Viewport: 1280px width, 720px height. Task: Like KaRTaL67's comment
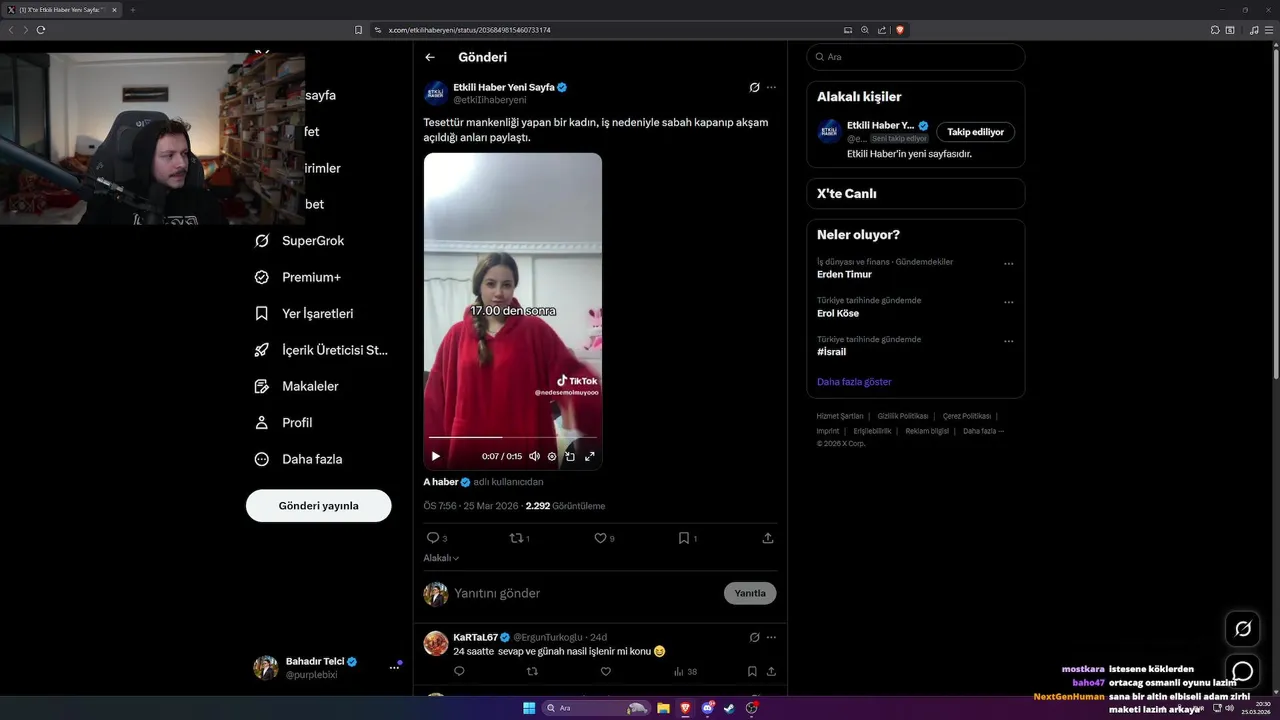(605, 672)
